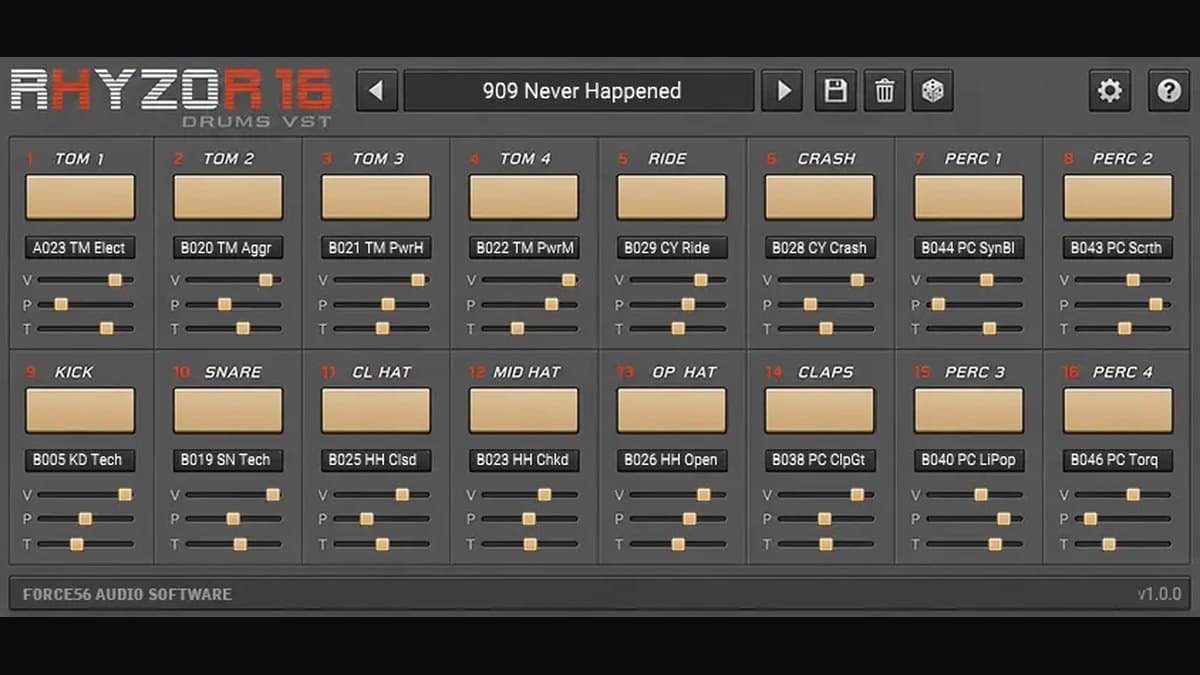
Task: Click the PERC 4 T slider
Action: (x=1123, y=544)
